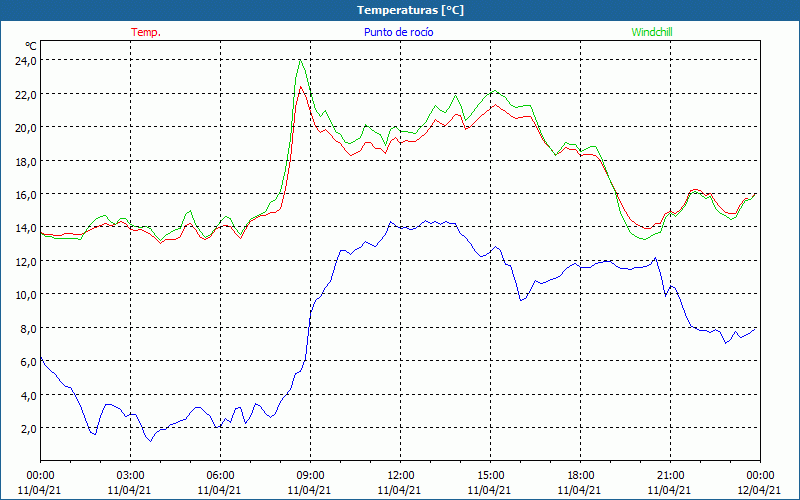The image size is (800, 500).
Task: Click the 09:00 time axis label
Action: [310, 476]
